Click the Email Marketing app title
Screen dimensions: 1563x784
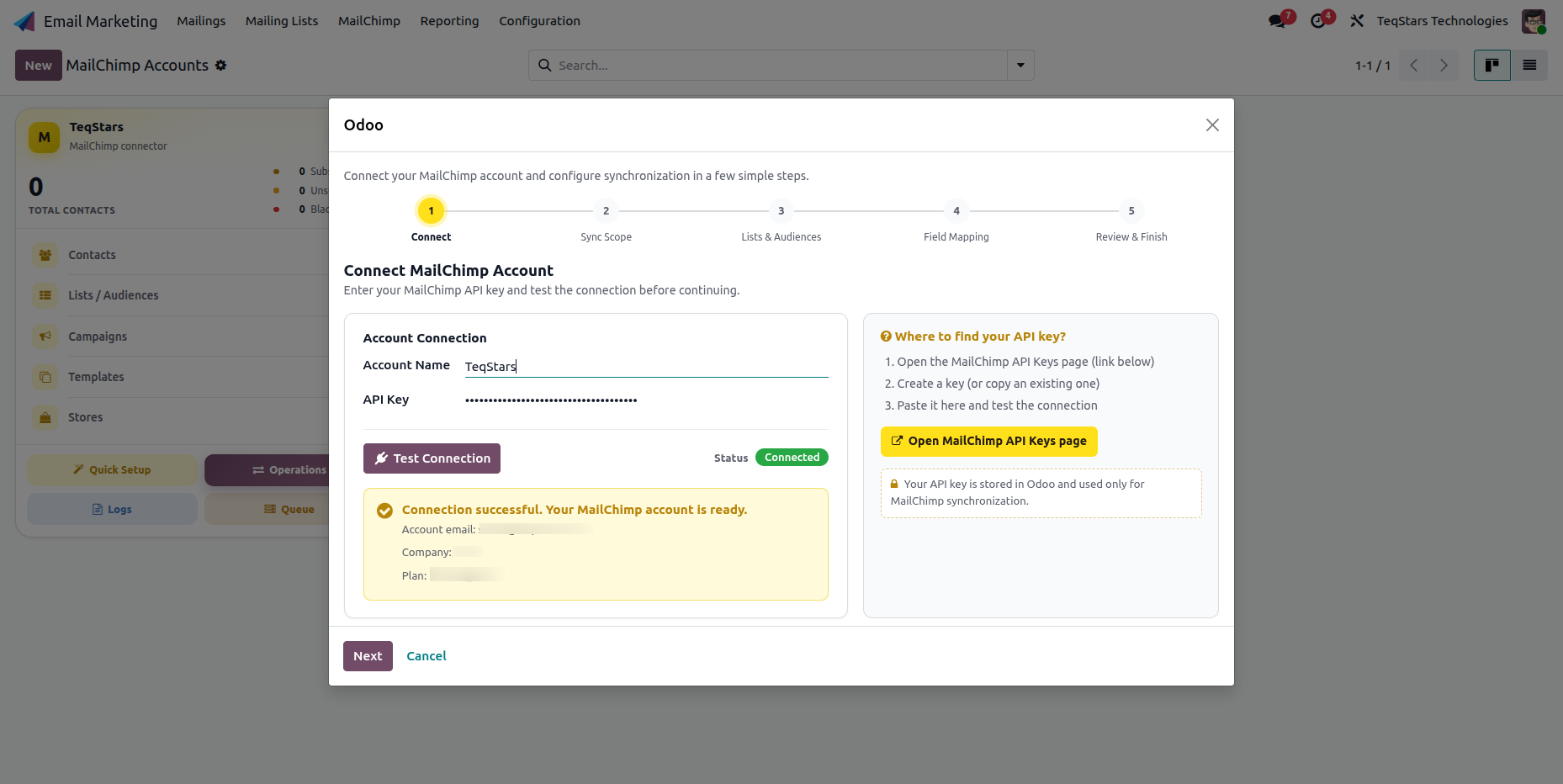coord(100,21)
